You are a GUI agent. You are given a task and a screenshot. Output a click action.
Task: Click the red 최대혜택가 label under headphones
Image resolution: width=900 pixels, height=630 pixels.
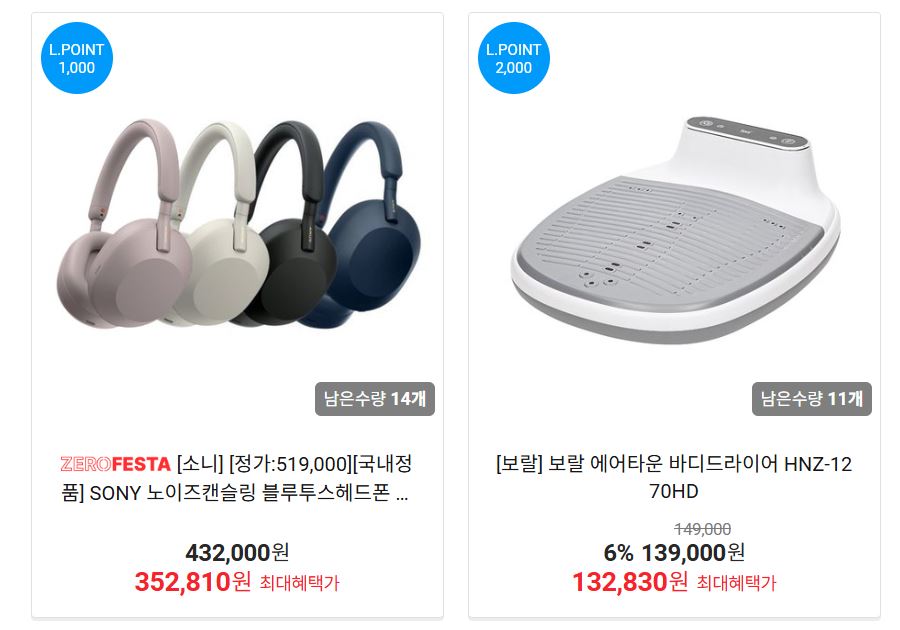click(x=299, y=584)
